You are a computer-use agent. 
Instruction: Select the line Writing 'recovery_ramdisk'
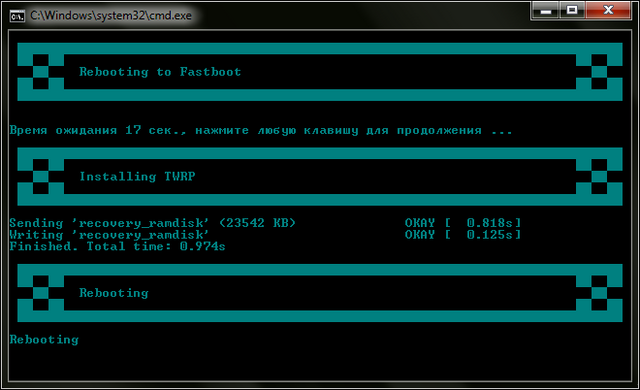click(x=109, y=235)
